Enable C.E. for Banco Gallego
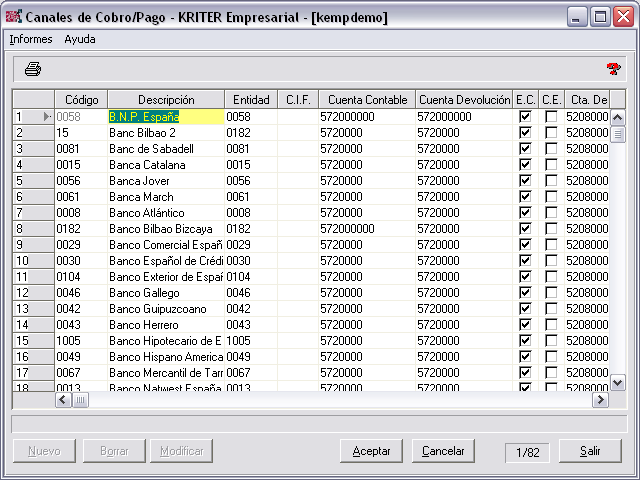Screen dimensions: 640x480 [551, 293]
